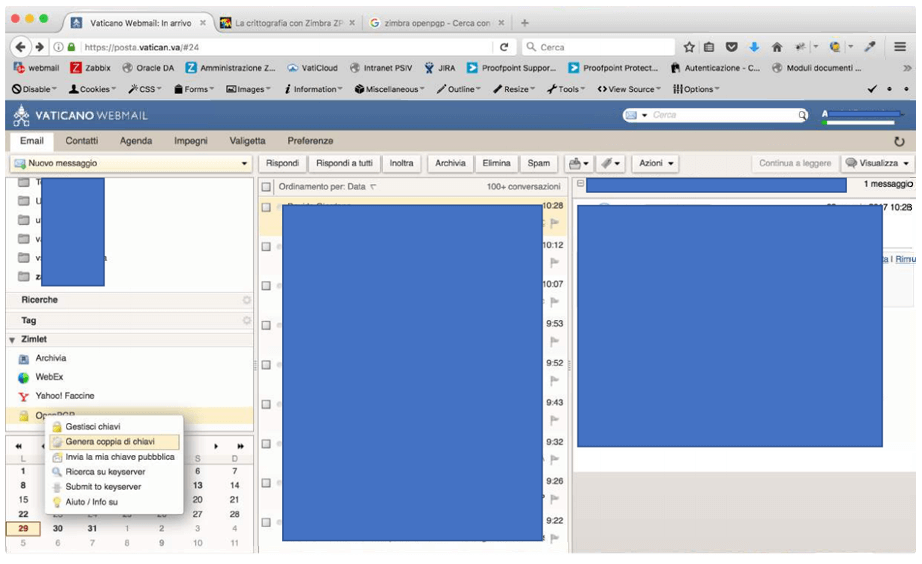Screen dimensions: 922x564
Task: Open the browser home page icon
Action: [x=777, y=47]
